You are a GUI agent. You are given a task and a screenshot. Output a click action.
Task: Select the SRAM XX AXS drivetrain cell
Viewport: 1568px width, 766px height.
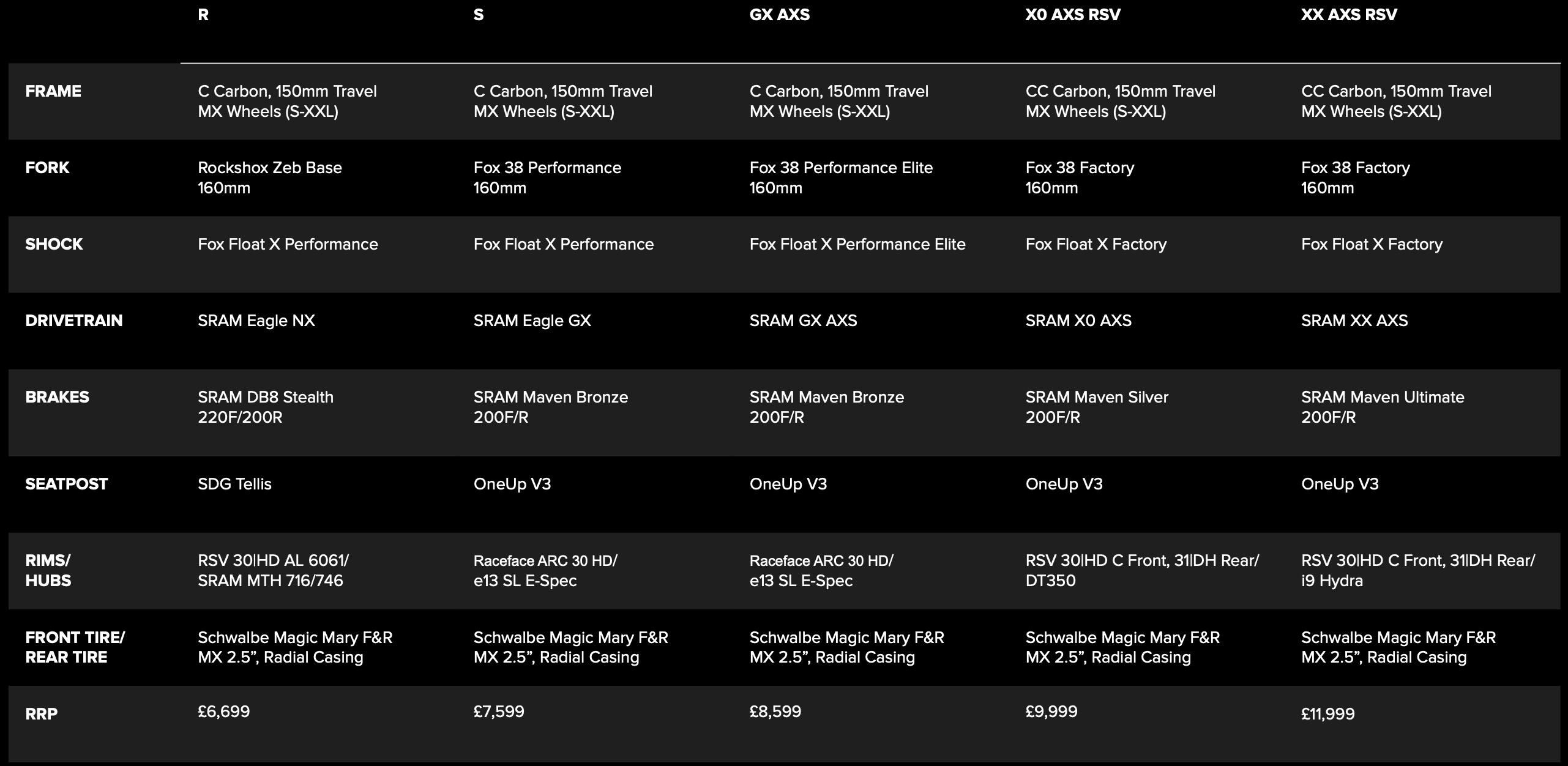[x=1354, y=321]
